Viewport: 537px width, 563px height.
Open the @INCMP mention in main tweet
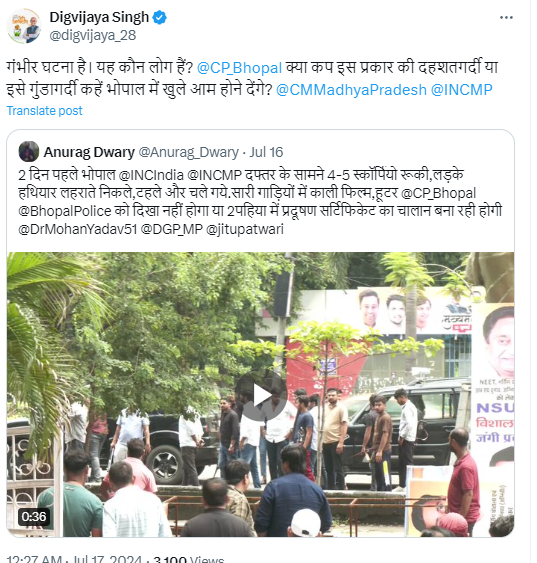click(x=461, y=90)
